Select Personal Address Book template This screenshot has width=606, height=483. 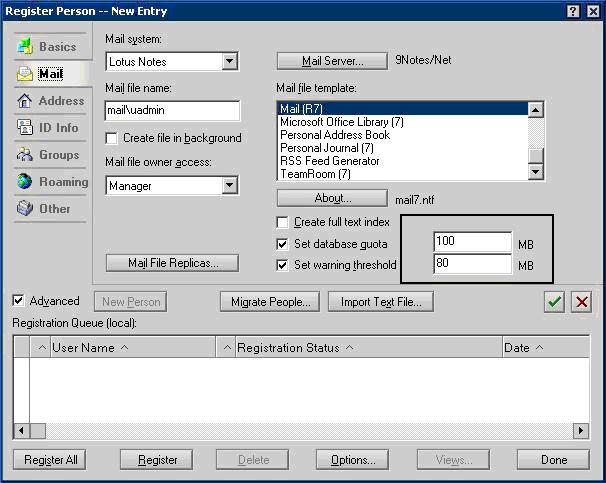402,135
